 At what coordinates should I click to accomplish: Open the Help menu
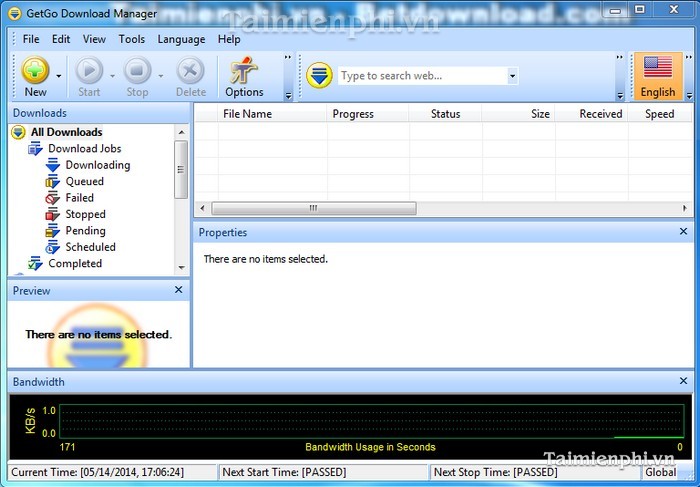click(229, 39)
